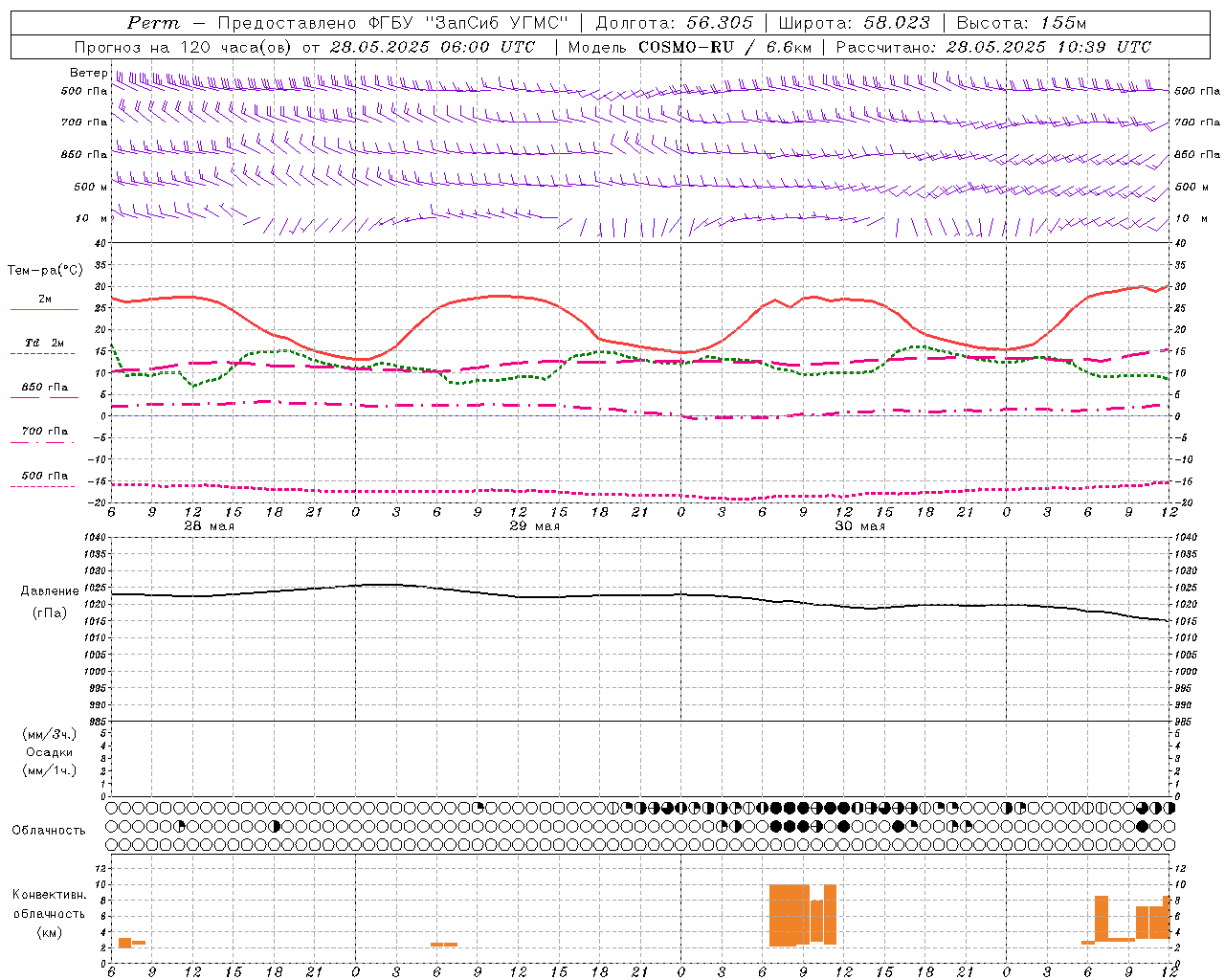The image size is (1225, 980).
Task: Click the "29 мая" date label
Action: coord(534,526)
